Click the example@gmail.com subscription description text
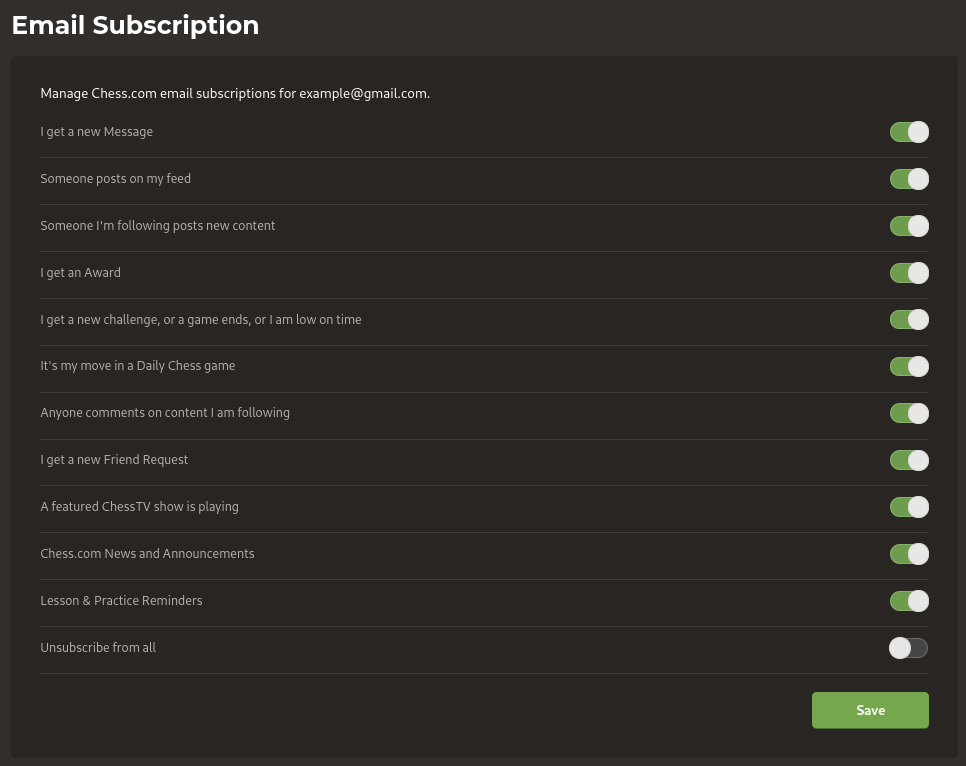 click(235, 94)
